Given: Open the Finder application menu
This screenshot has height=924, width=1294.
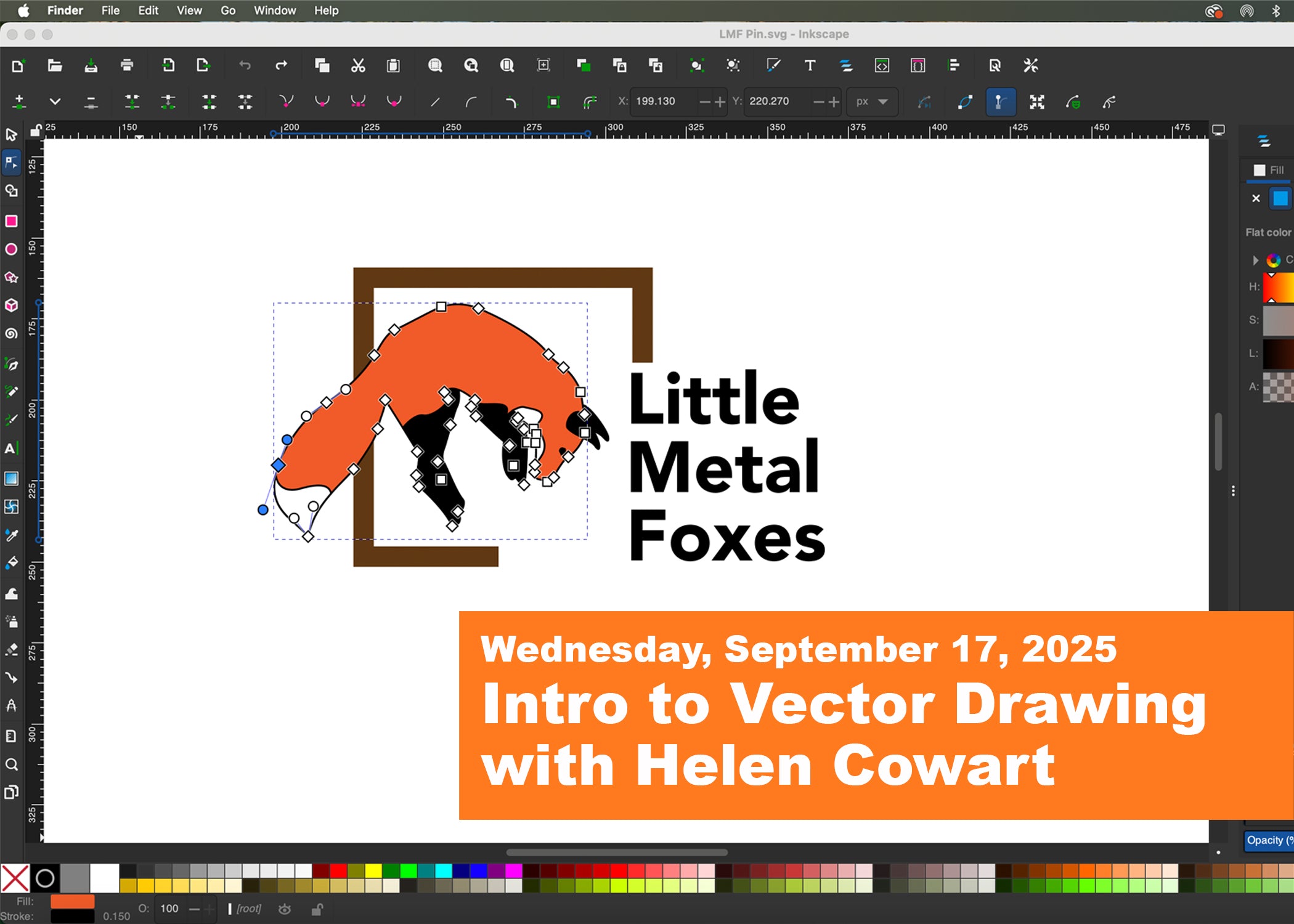Looking at the screenshot, I should point(65,10).
